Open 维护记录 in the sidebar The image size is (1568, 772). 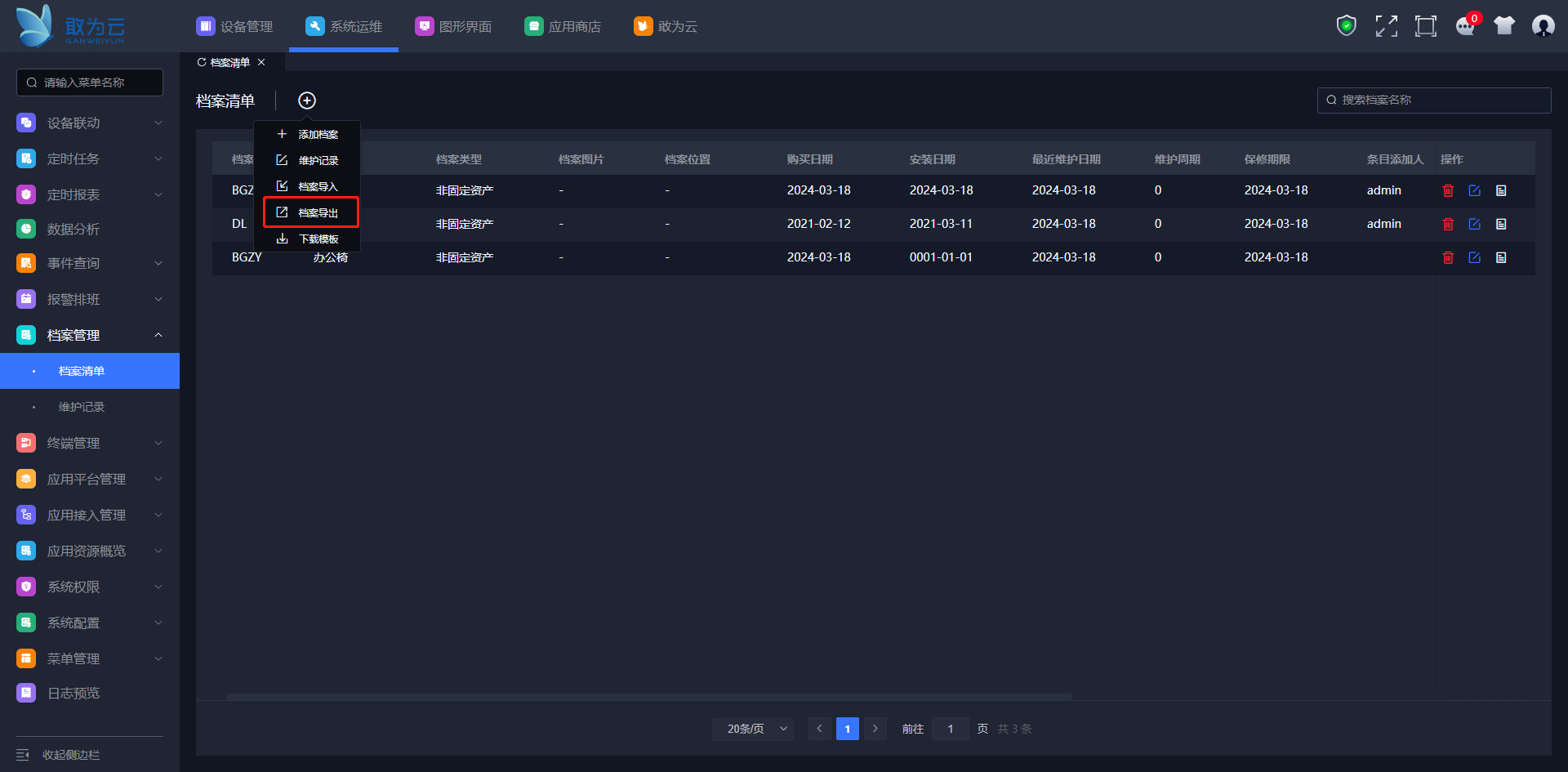[x=82, y=407]
